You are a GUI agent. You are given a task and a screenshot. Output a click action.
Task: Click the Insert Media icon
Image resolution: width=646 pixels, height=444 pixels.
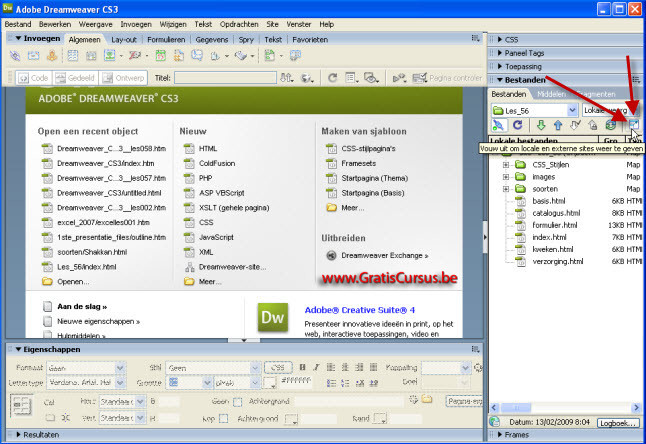(x=134, y=56)
